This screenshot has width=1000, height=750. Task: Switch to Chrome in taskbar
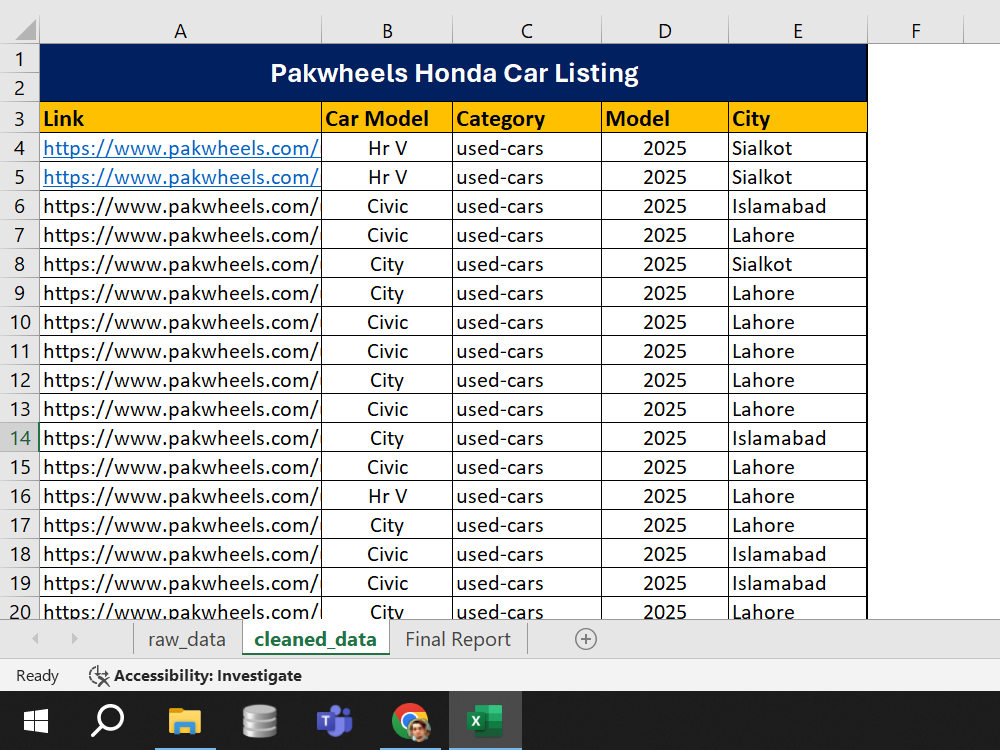pos(410,722)
